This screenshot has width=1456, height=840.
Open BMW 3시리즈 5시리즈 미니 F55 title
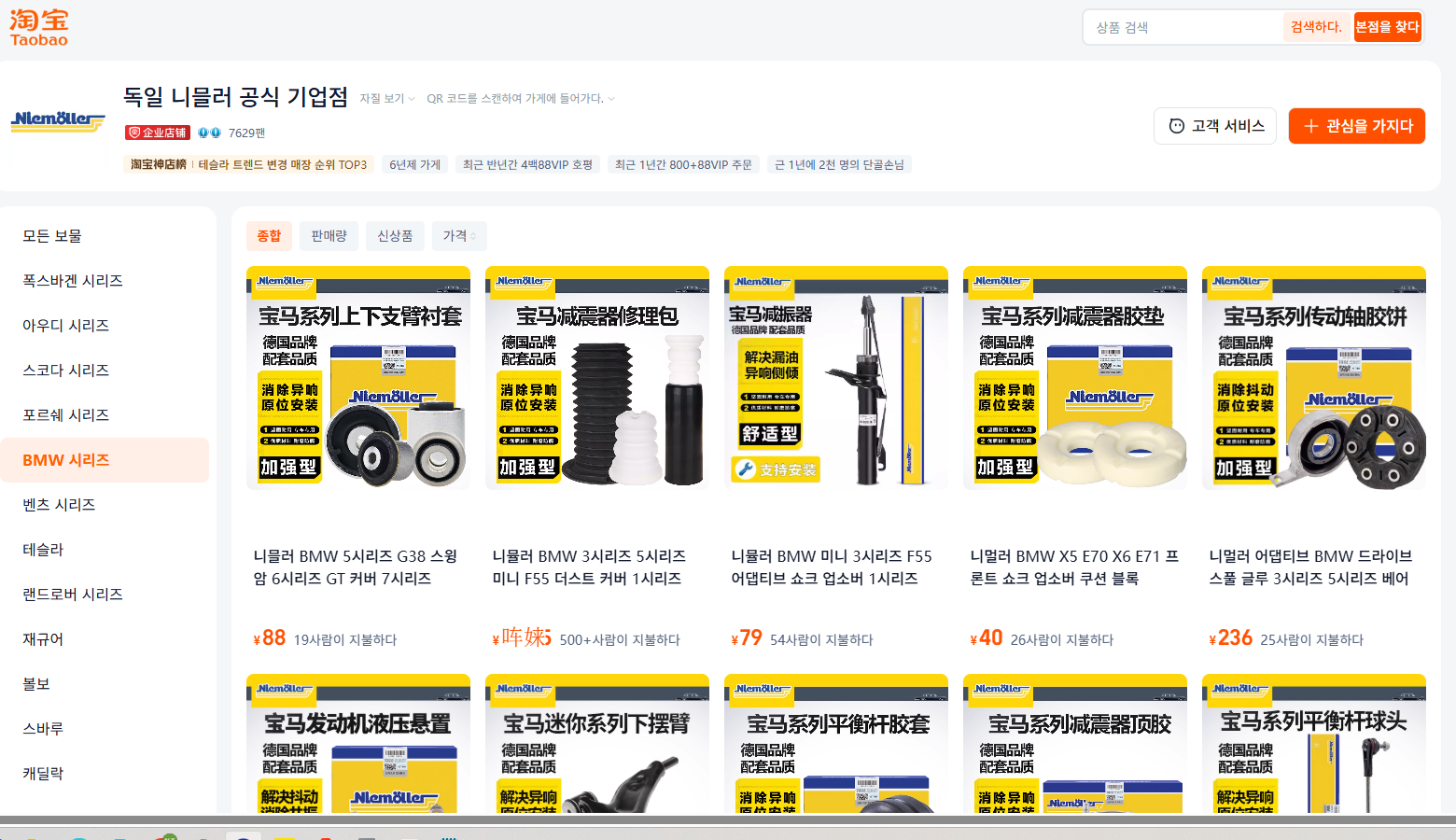(x=589, y=567)
